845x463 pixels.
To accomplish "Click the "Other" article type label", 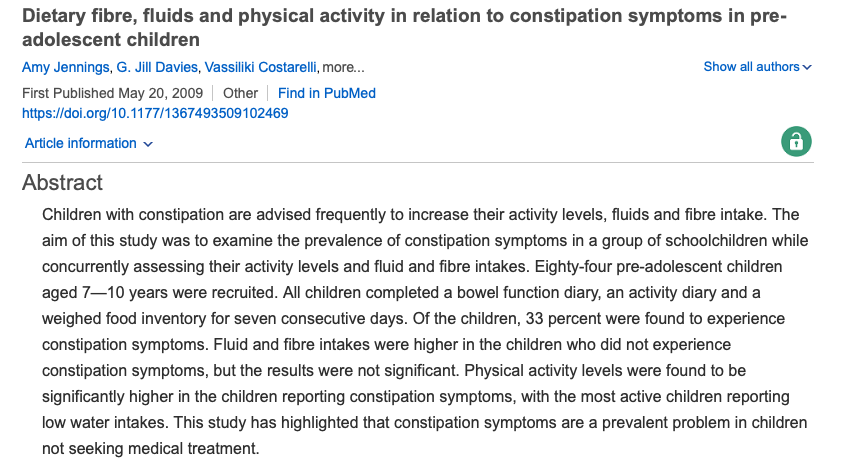I will pyautogui.click(x=240, y=93).
